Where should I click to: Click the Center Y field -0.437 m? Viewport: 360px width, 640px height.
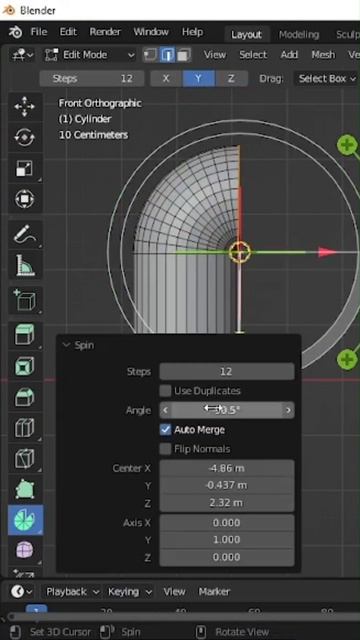(227, 485)
